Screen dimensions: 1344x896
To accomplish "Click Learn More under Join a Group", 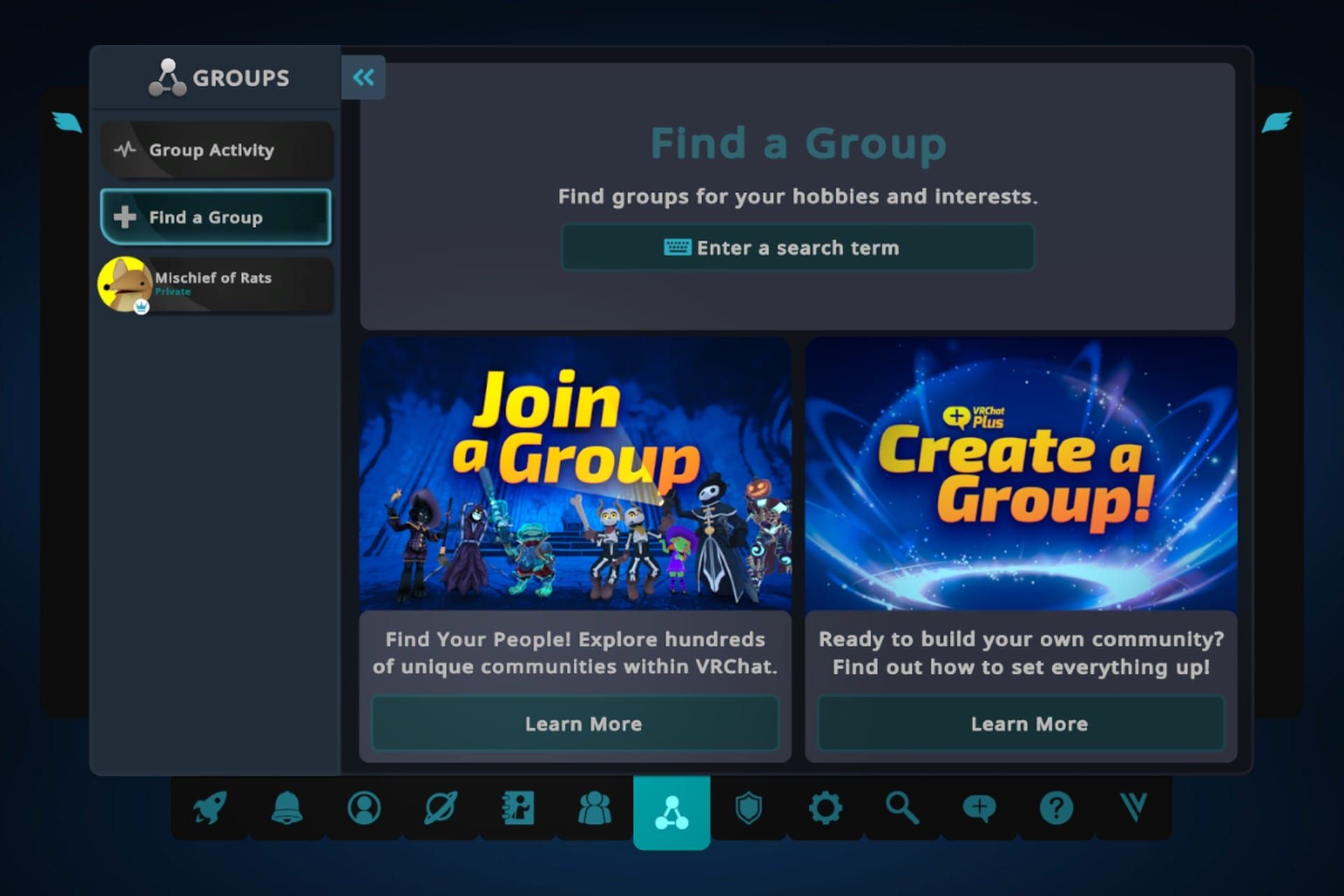I will click(575, 724).
